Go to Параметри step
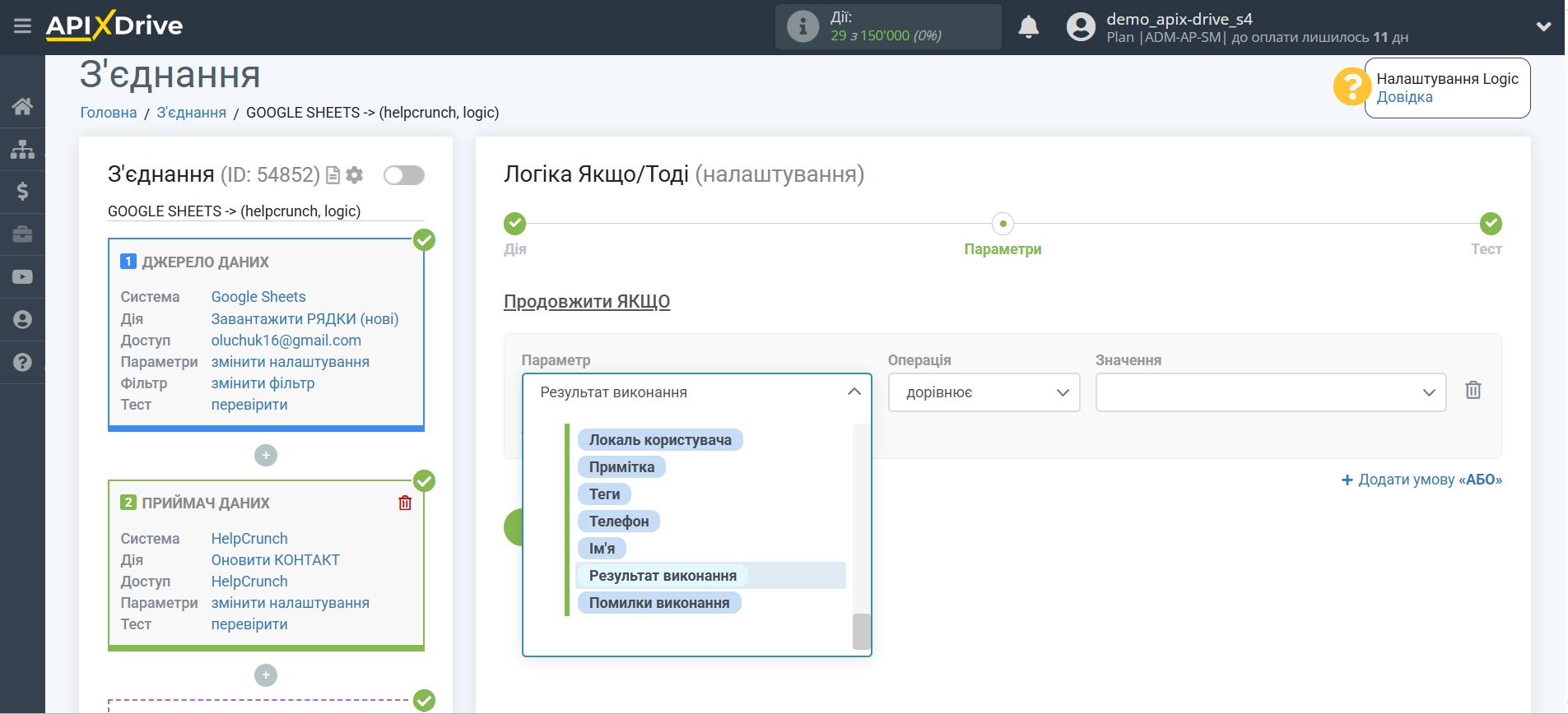Image resolution: width=1568 pixels, height=714 pixels. pyautogui.click(x=1003, y=224)
